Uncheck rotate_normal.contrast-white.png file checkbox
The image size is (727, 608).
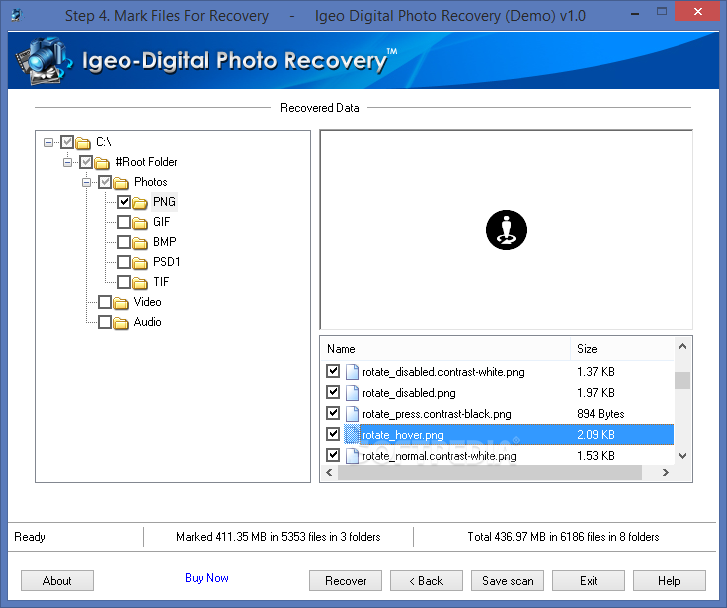[x=333, y=455]
